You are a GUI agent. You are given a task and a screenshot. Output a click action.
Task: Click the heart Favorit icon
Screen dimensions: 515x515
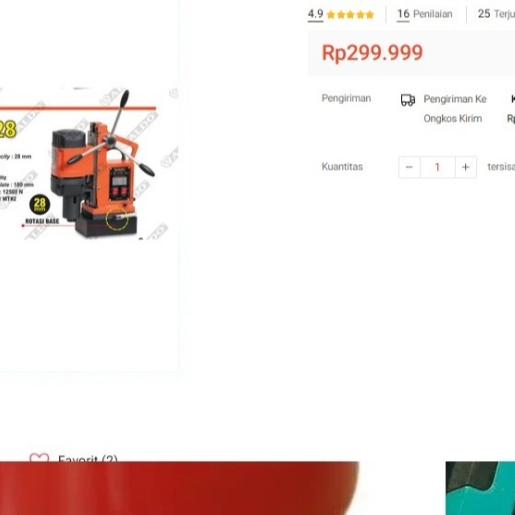pyautogui.click(x=39, y=457)
